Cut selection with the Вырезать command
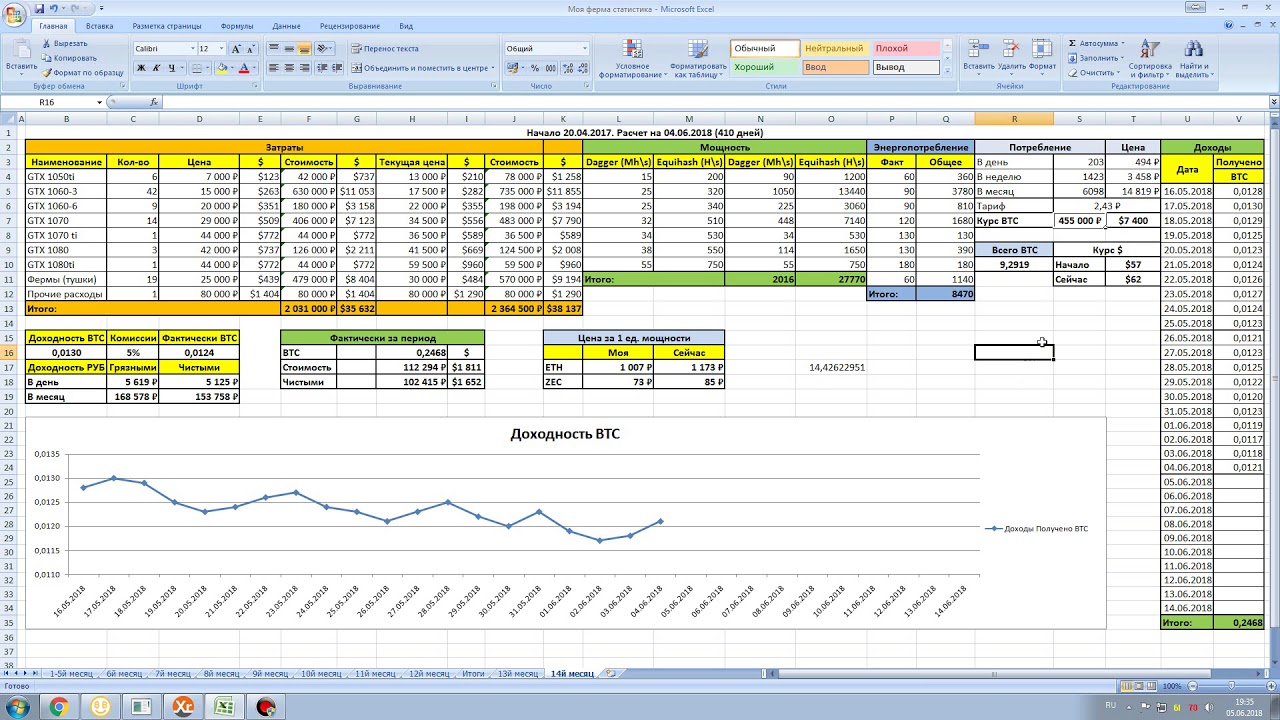The width and height of the screenshot is (1280, 720). [x=64, y=44]
